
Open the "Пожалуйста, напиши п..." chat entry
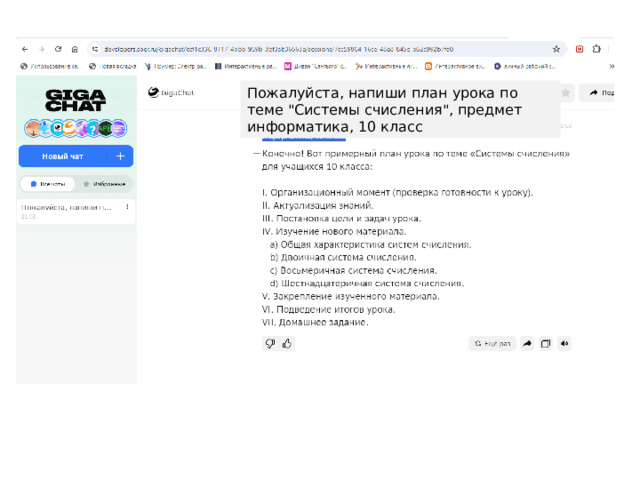76,211
